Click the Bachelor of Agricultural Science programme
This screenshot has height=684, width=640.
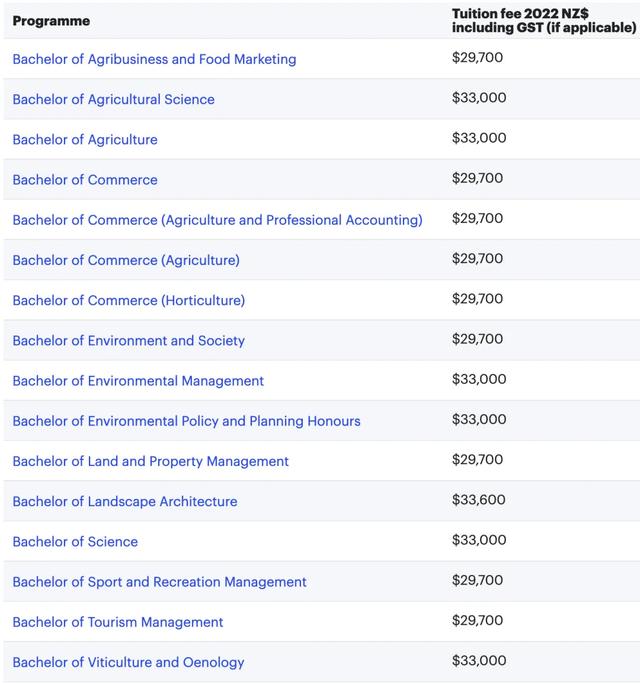(x=113, y=99)
